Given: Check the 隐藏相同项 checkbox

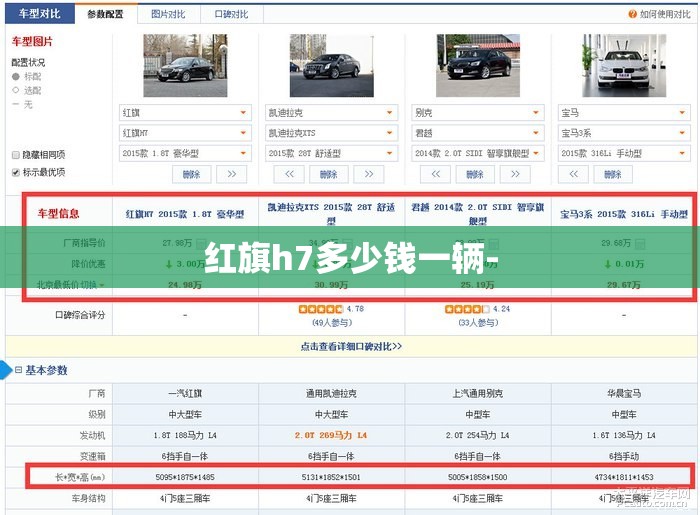Looking at the screenshot, I should [x=16, y=155].
